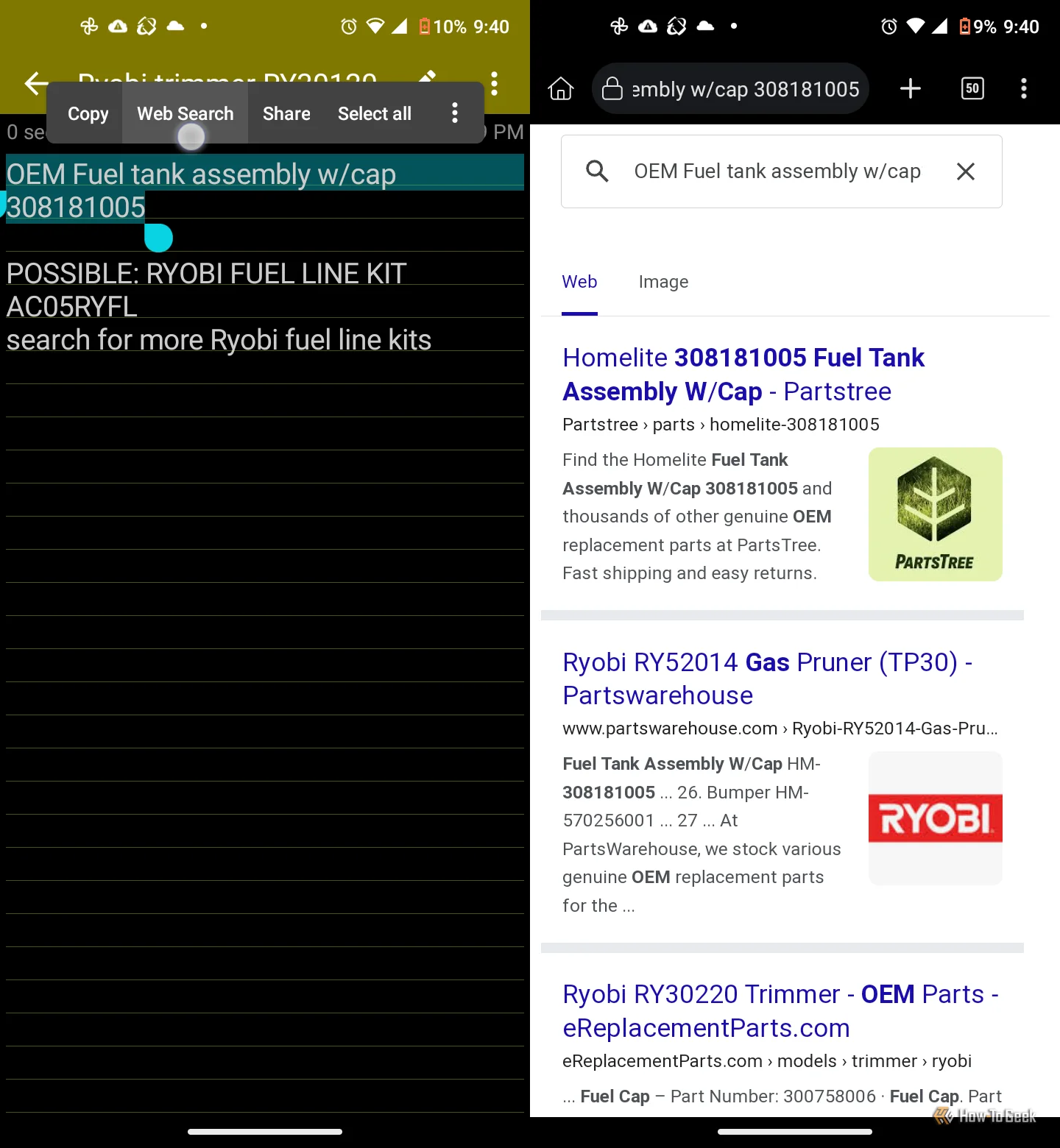The image size is (1060, 1148).
Task: Tap the cloud notification icon in right status bar
Action: tap(705, 26)
